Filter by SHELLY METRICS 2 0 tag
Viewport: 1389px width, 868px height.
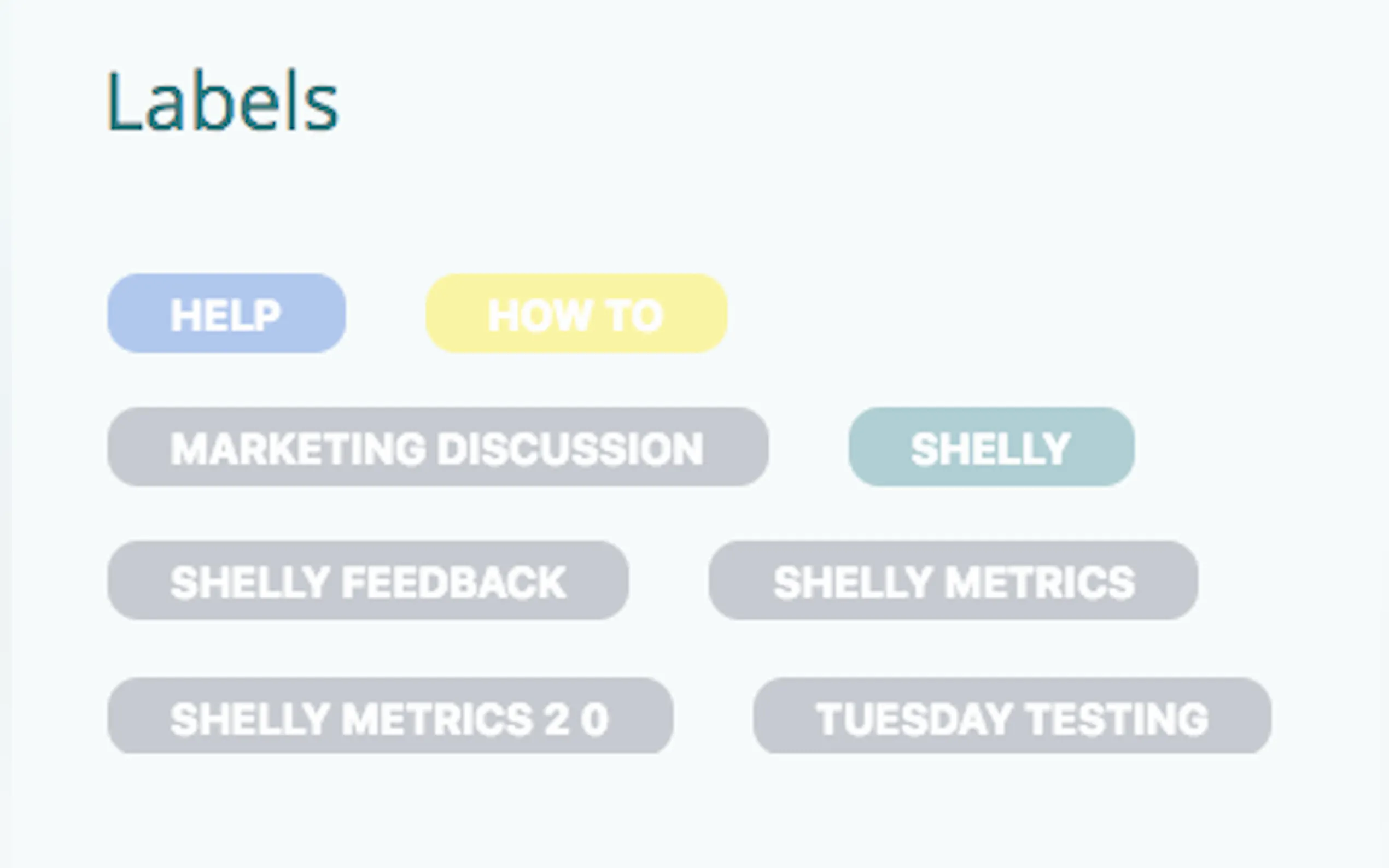[x=390, y=717]
